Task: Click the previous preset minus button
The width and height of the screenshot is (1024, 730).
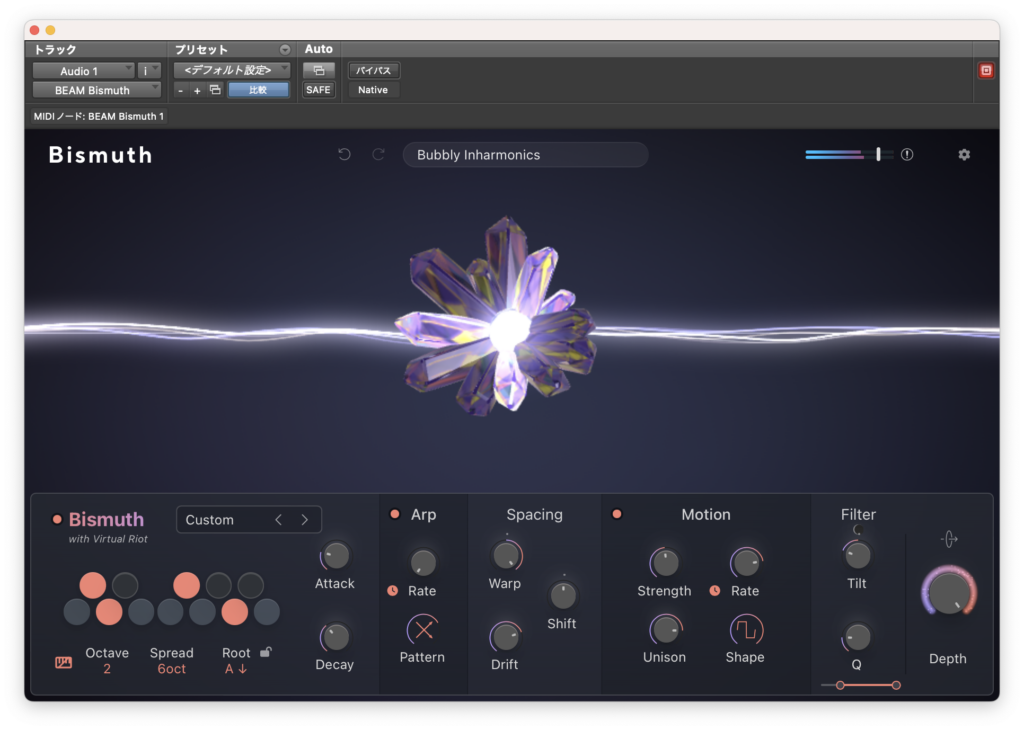Action: point(180,91)
